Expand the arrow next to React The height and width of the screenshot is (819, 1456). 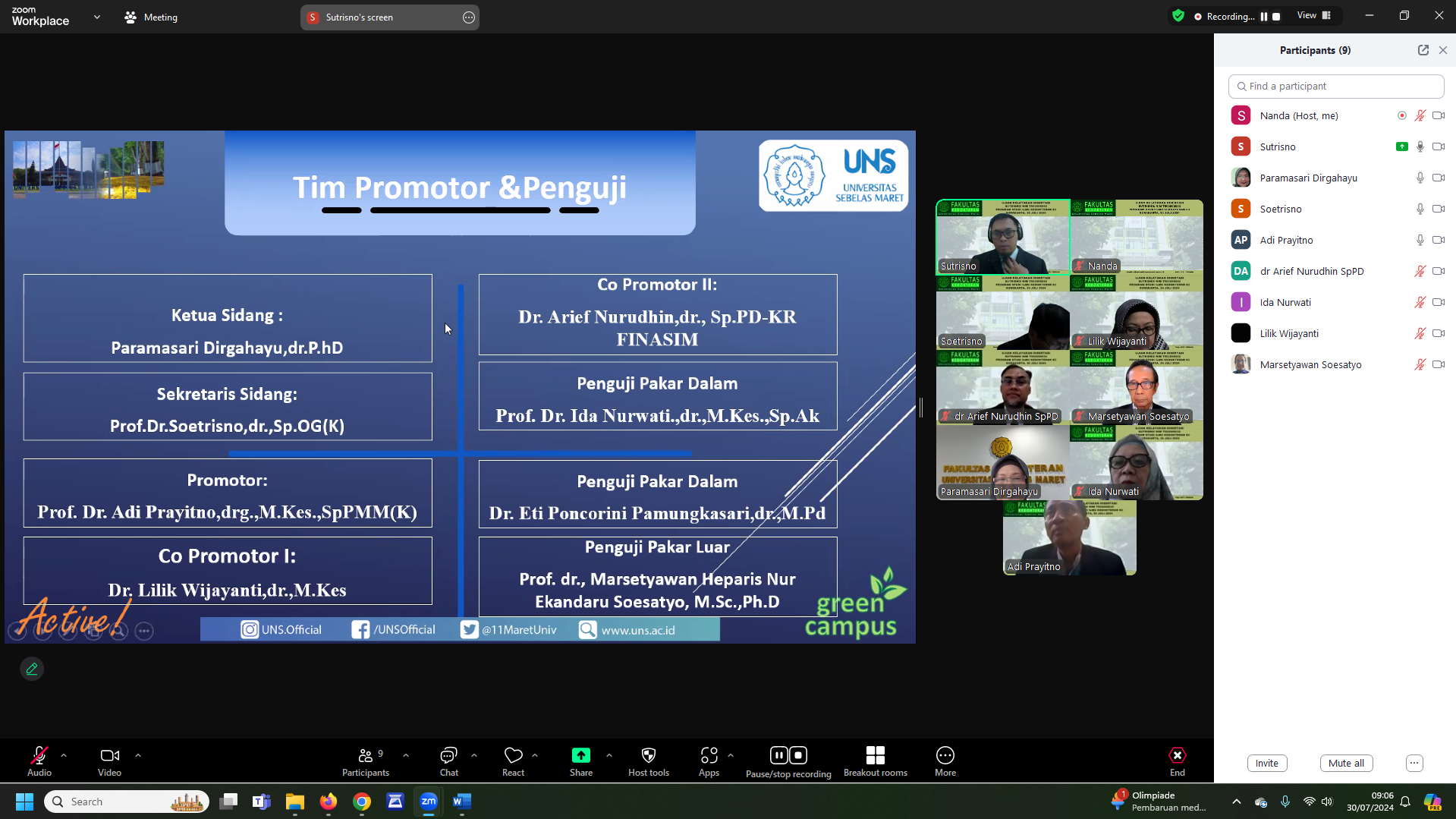tap(535, 755)
